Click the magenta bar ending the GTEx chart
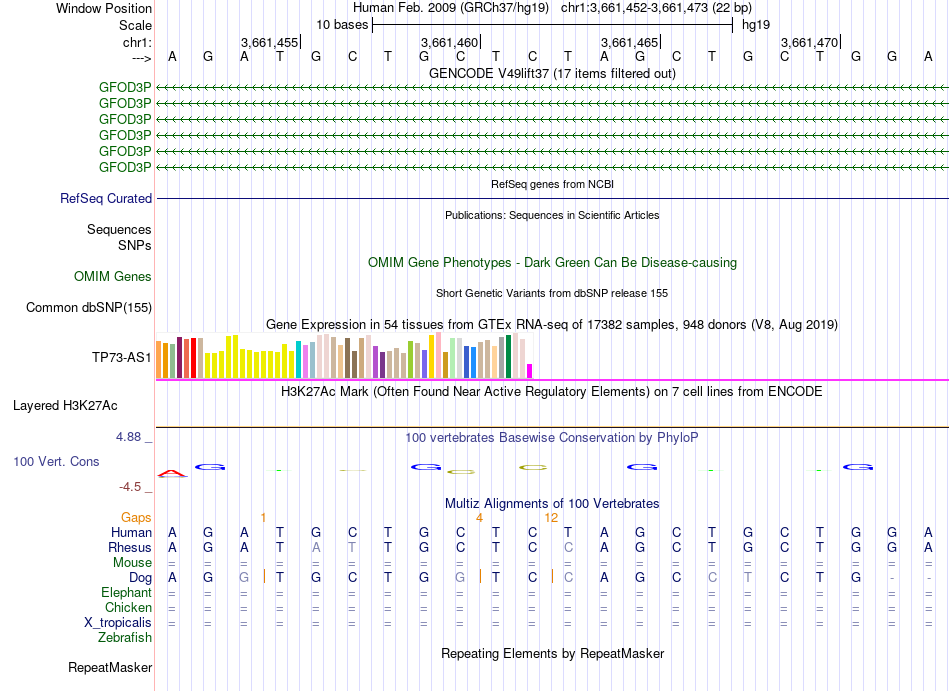Viewport: 950px width, 691px height. 530,371
